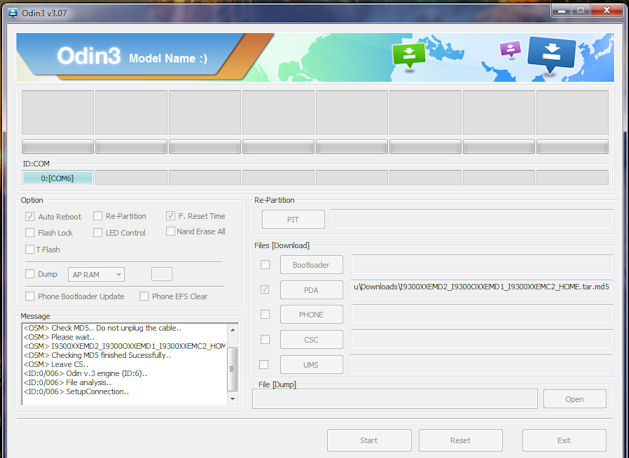The width and height of the screenshot is (629, 458).
Task: Click the PIT button
Action: click(293, 219)
